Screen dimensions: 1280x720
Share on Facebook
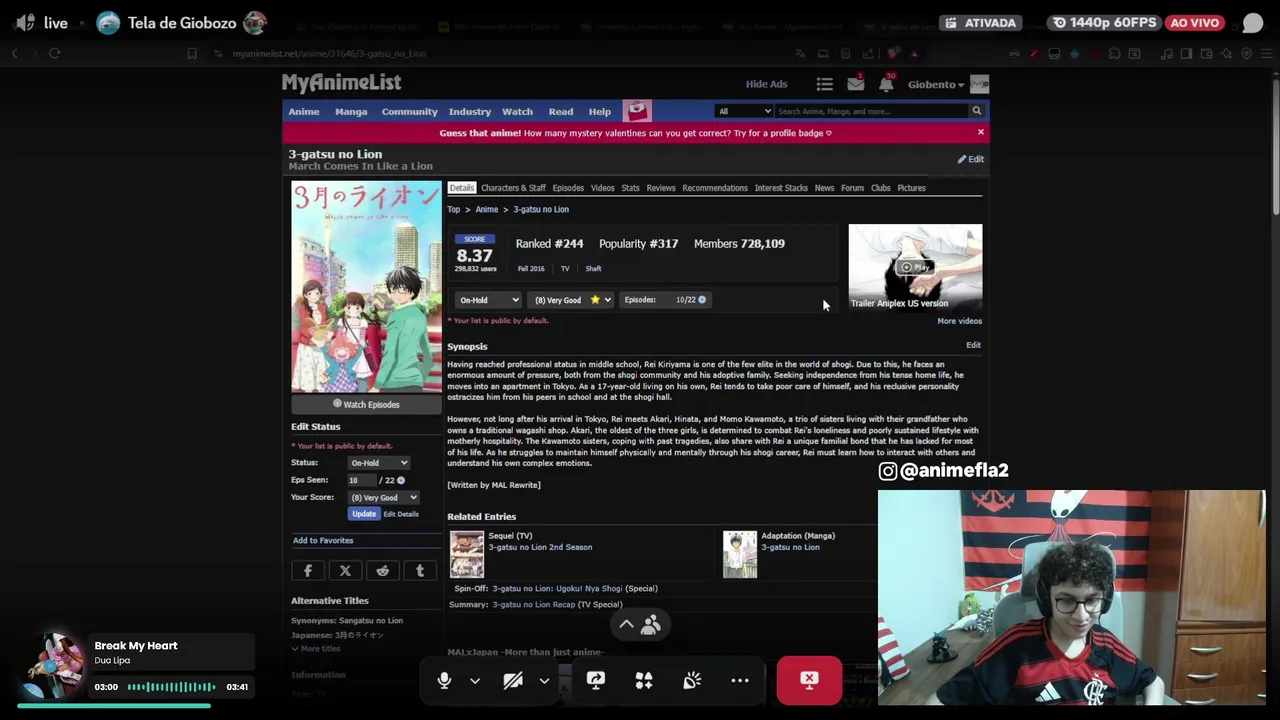point(308,571)
